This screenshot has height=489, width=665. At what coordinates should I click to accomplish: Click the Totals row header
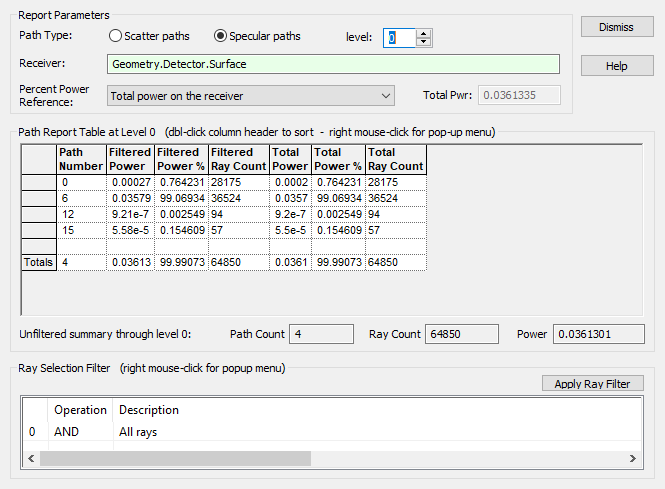point(38,262)
